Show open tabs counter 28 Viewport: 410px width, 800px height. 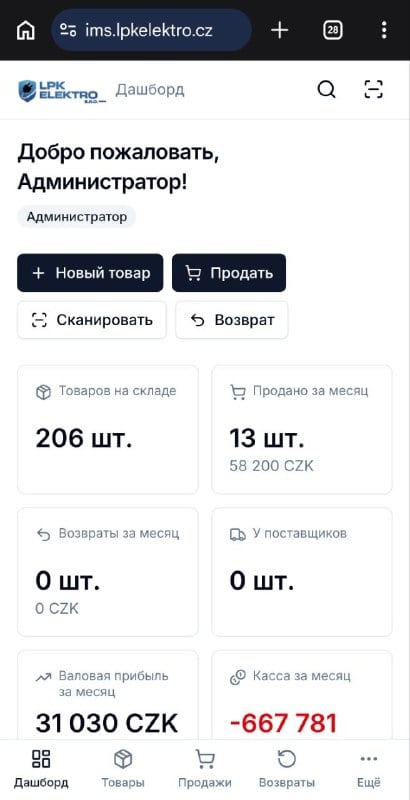[332, 30]
